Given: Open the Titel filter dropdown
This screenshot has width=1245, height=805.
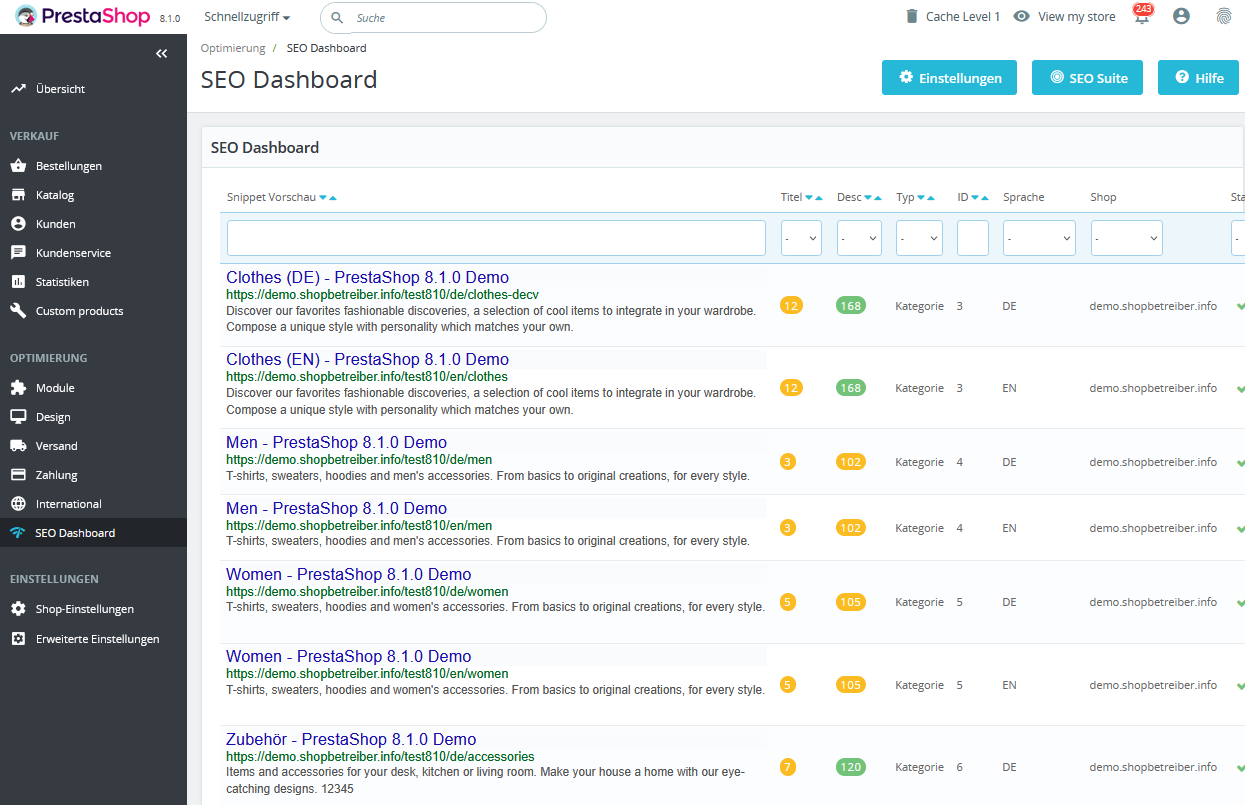Looking at the screenshot, I should 801,238.
